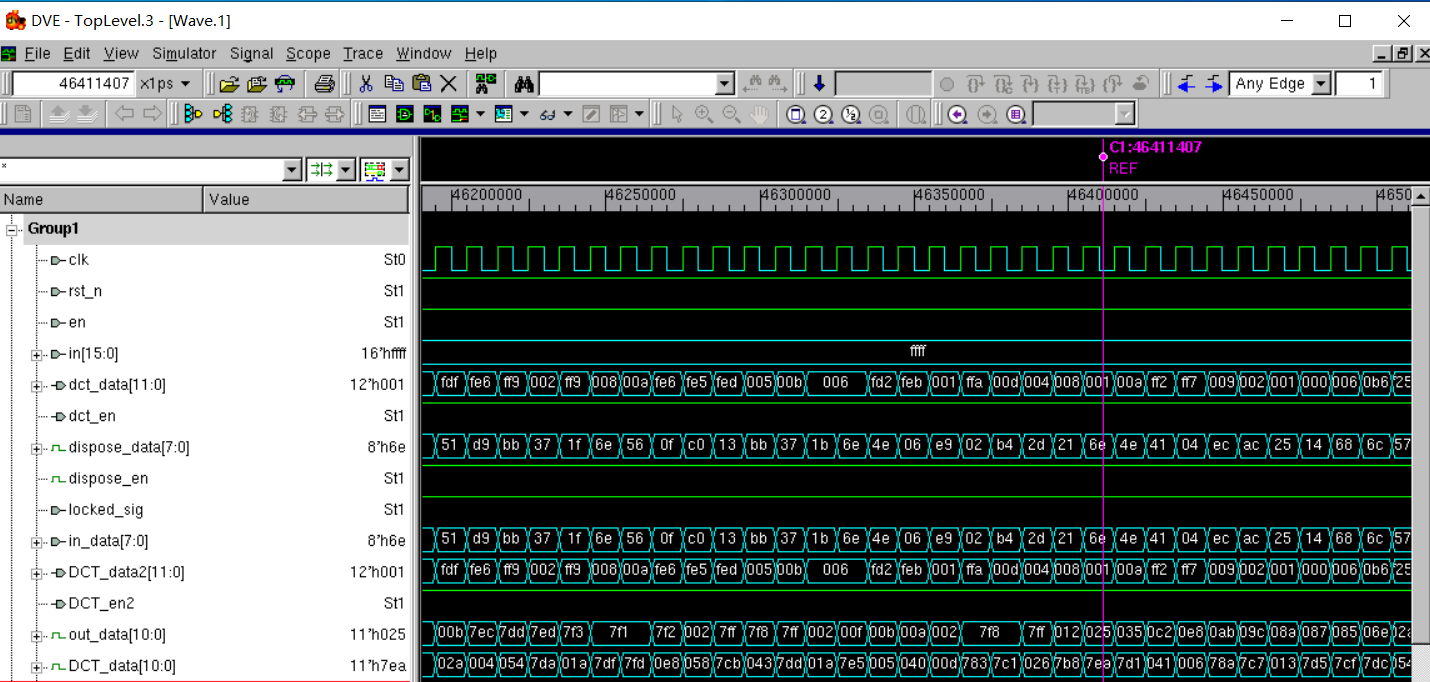
Task: Open the Simulator menu
Action: pyautogui.click(x=184, y=54)
